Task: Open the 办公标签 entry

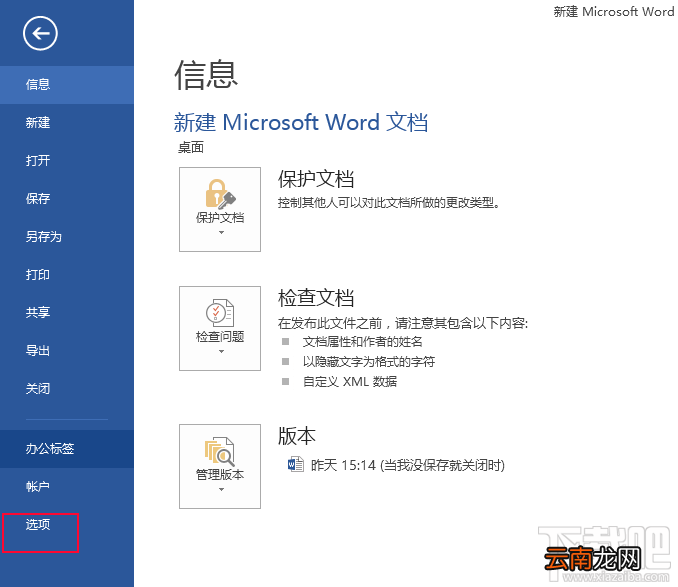Action: 67,449
